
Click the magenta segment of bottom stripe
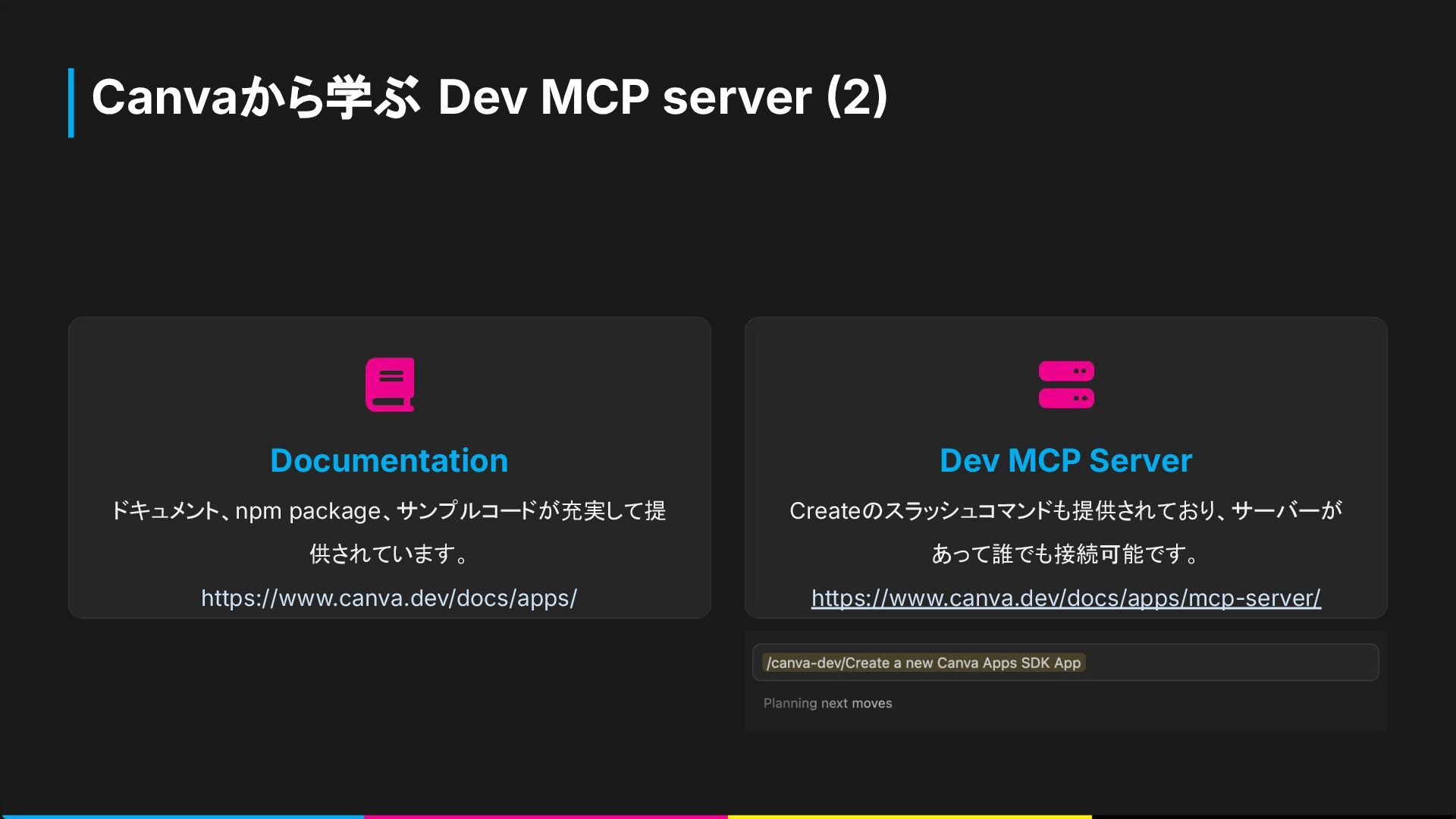point(546,816)
